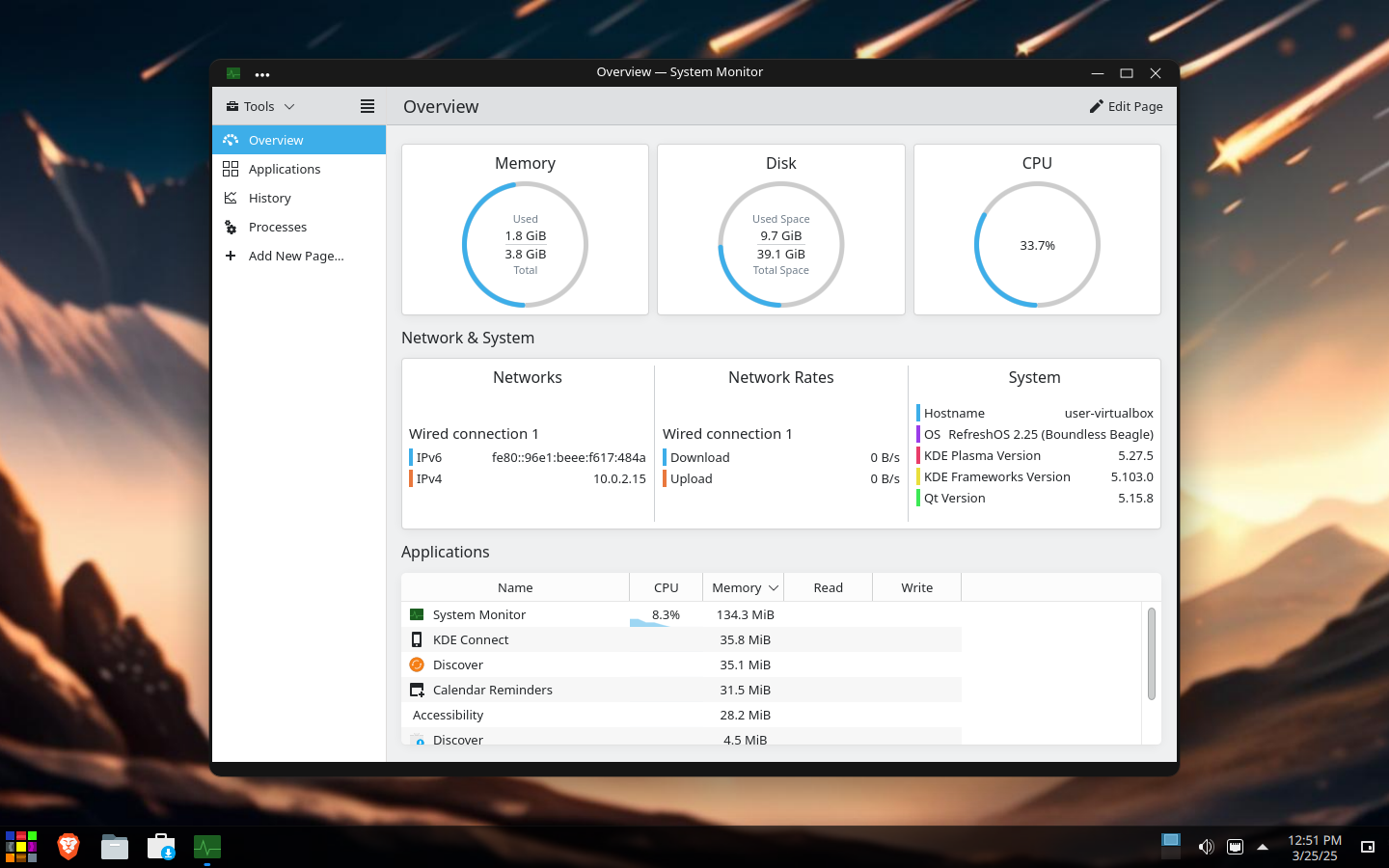Screen dimensions: 1389x868
Task: Click the Memory usage pie chart
Action: [526, 245]
